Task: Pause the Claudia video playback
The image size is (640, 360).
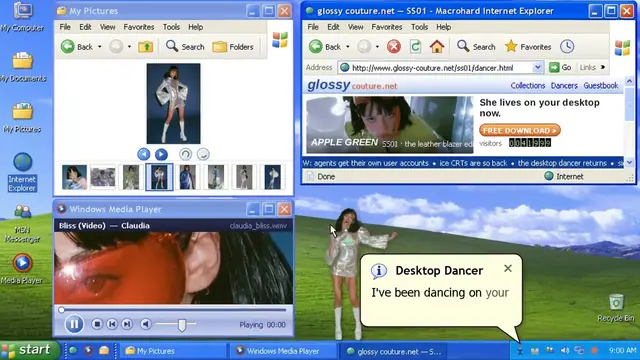Action: tap(74, 324)
